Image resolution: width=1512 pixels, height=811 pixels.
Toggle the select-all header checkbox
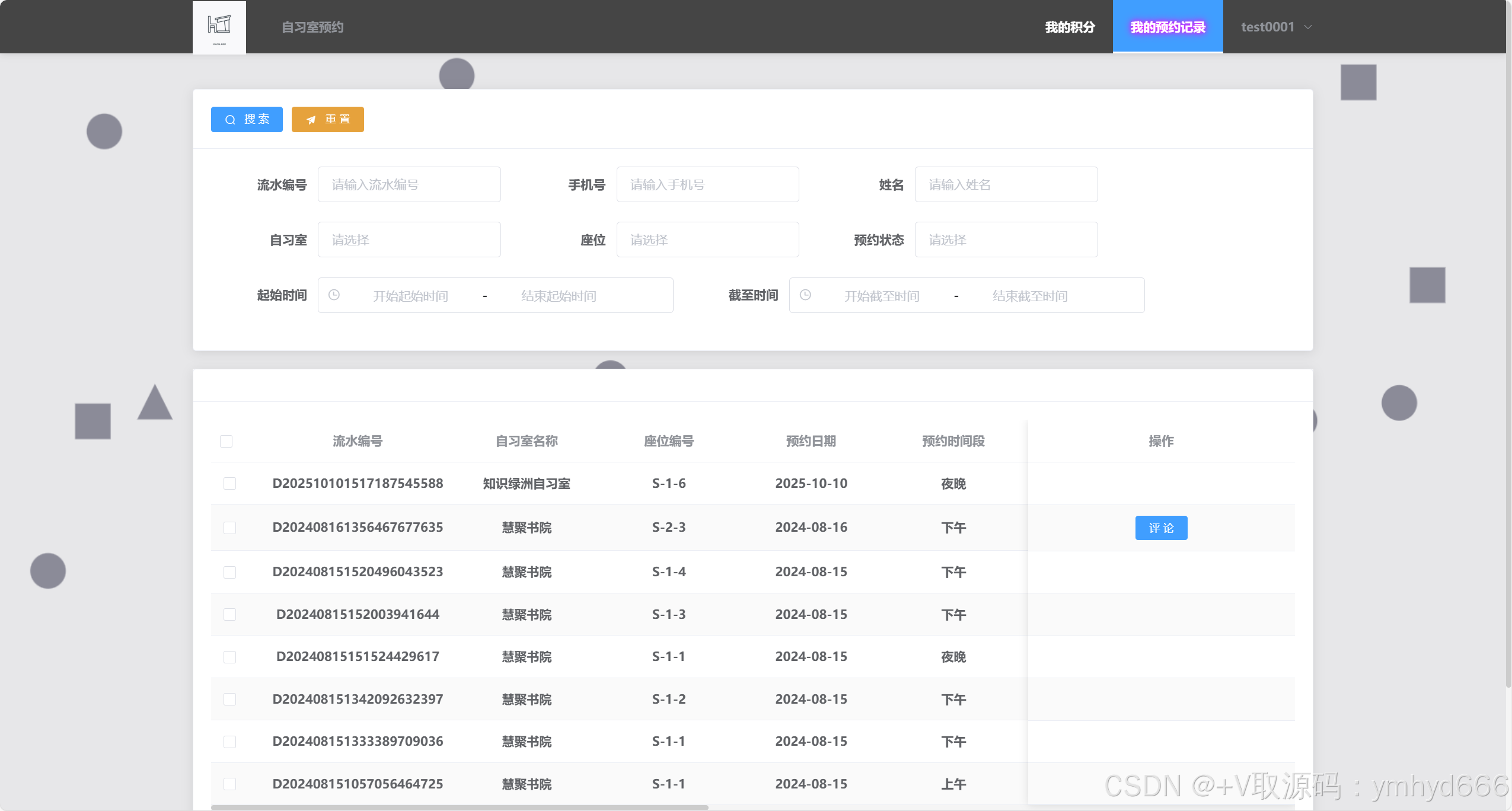coord(226,441)
